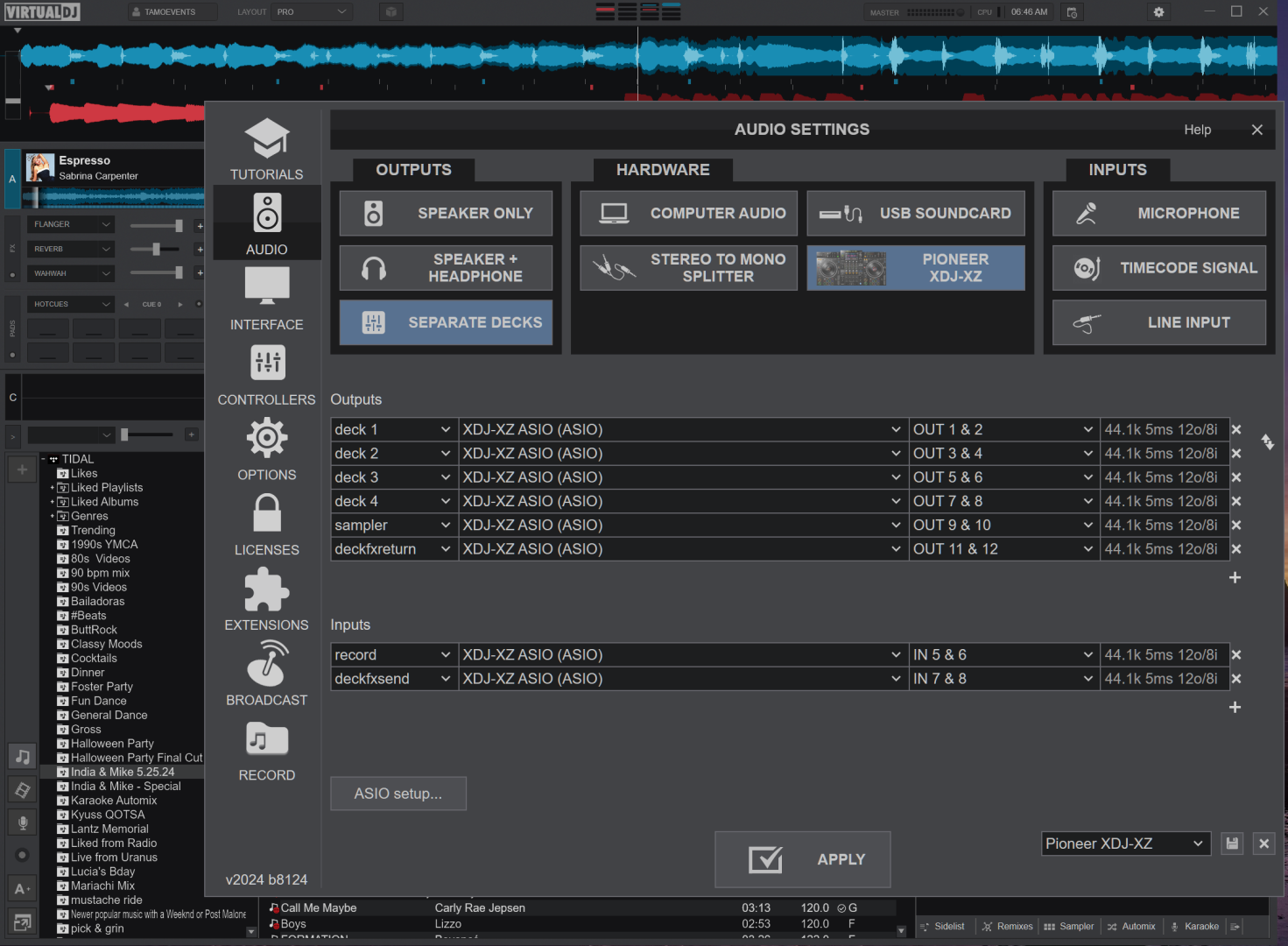Viewport: 1288px width, 946px height.
Task: Adjust the REVERB effect slider
Action: coord(157,250)
